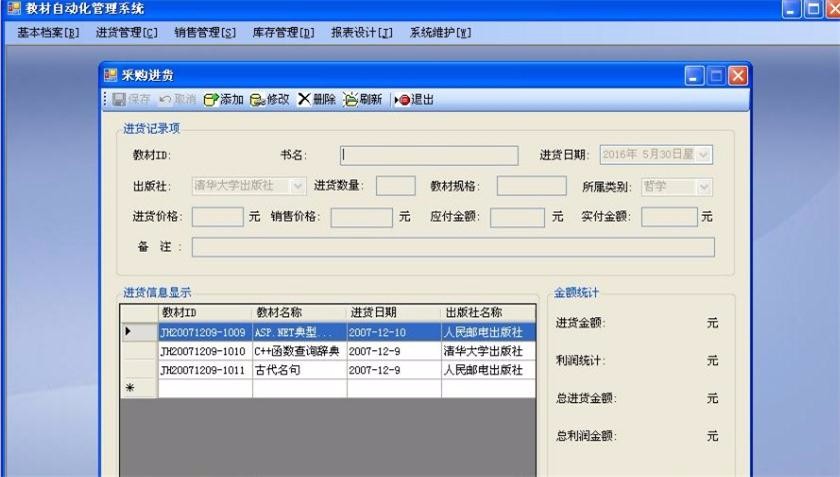Click the 进货数量 quantity input field
Viewport: 840px width, 477px height.
click(395, 186)
